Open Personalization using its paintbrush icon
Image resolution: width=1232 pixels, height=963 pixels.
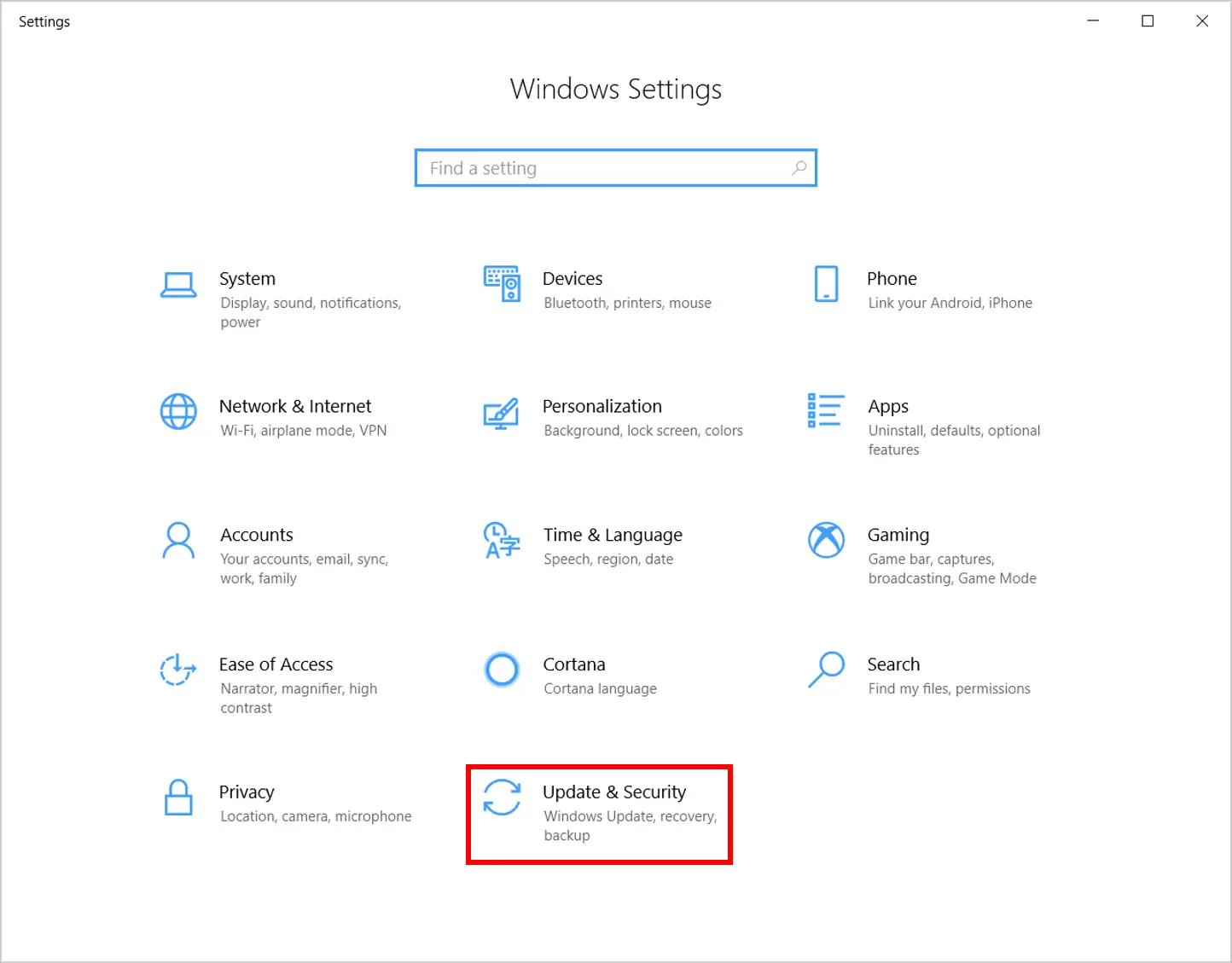(x=501, y=413)
